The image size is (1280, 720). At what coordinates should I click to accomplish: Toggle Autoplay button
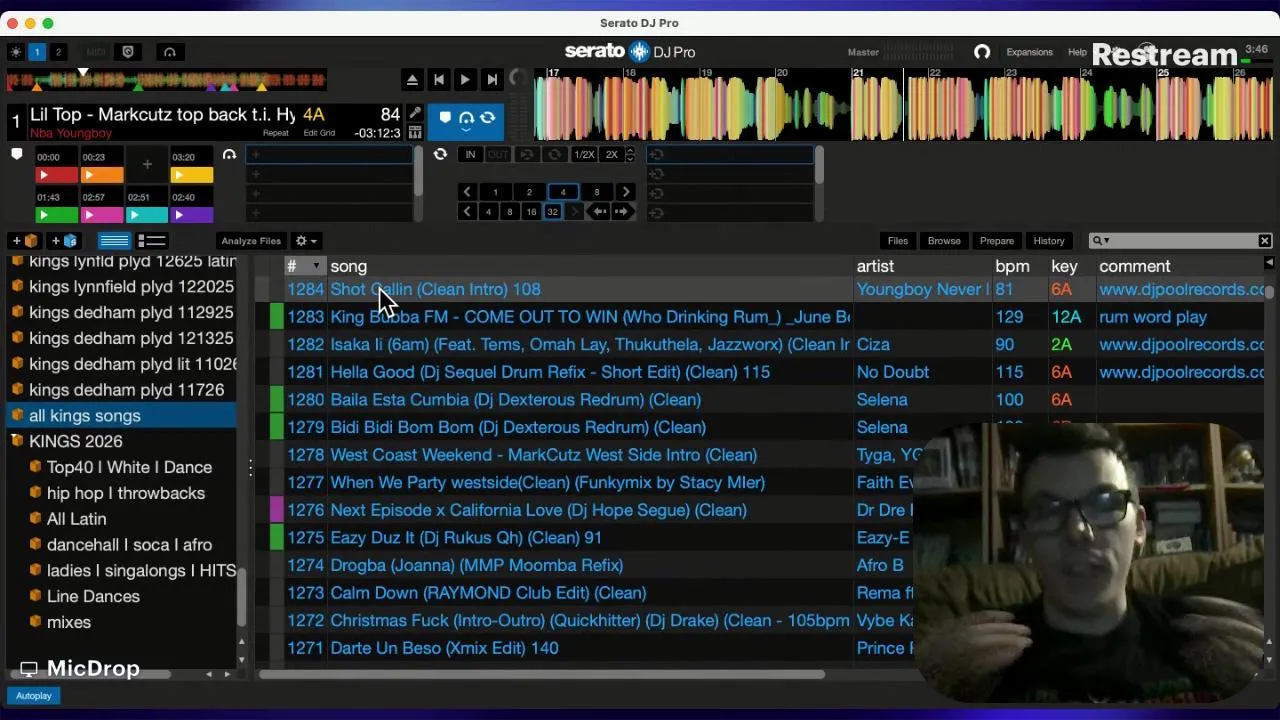(x=34, y=696)
